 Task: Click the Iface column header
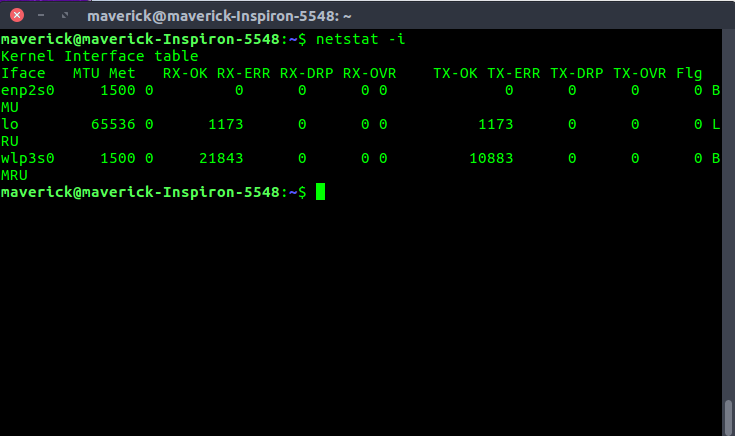click(23, 74)
